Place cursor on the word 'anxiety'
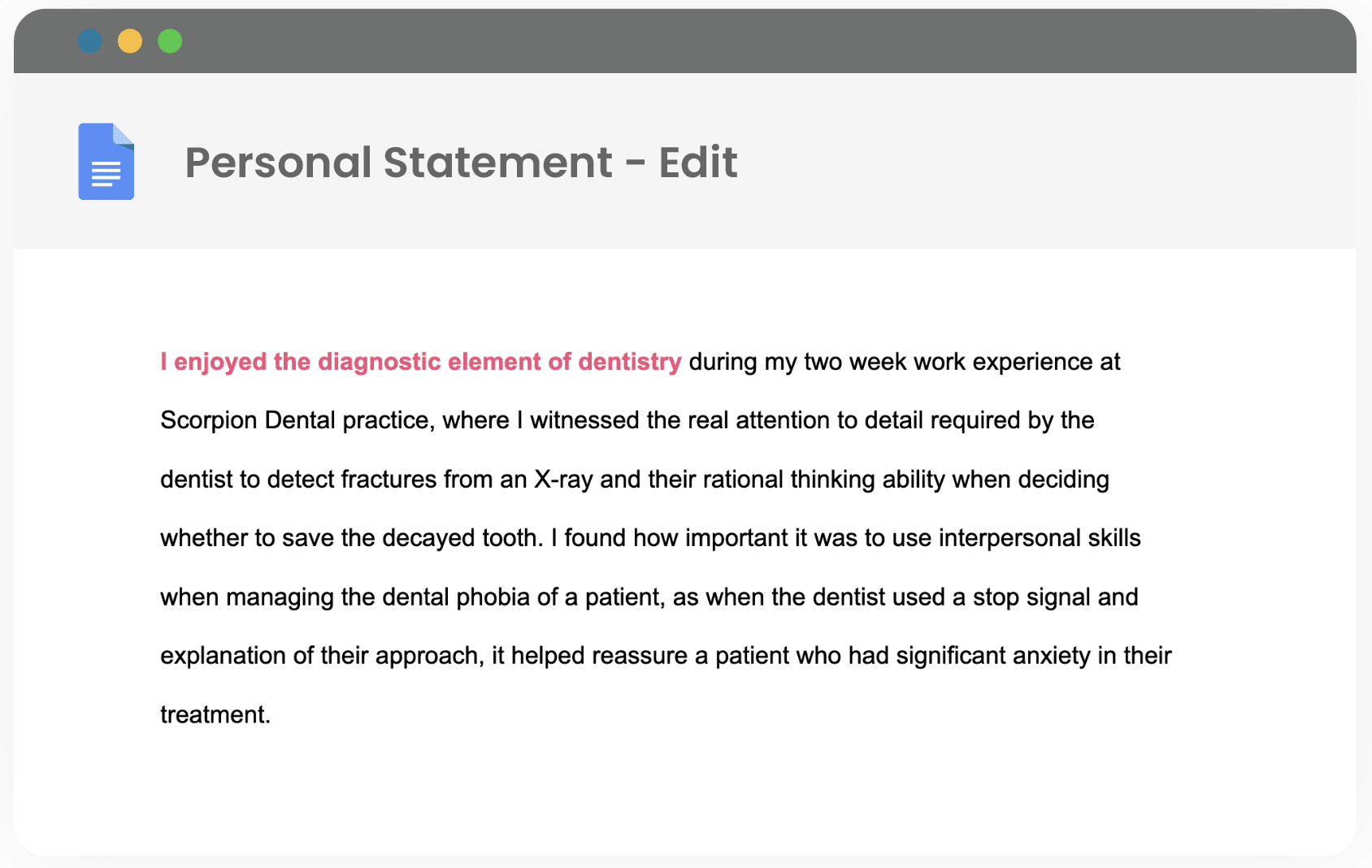The width and height of the screenshot is (1372, 868). [1052, 656]
